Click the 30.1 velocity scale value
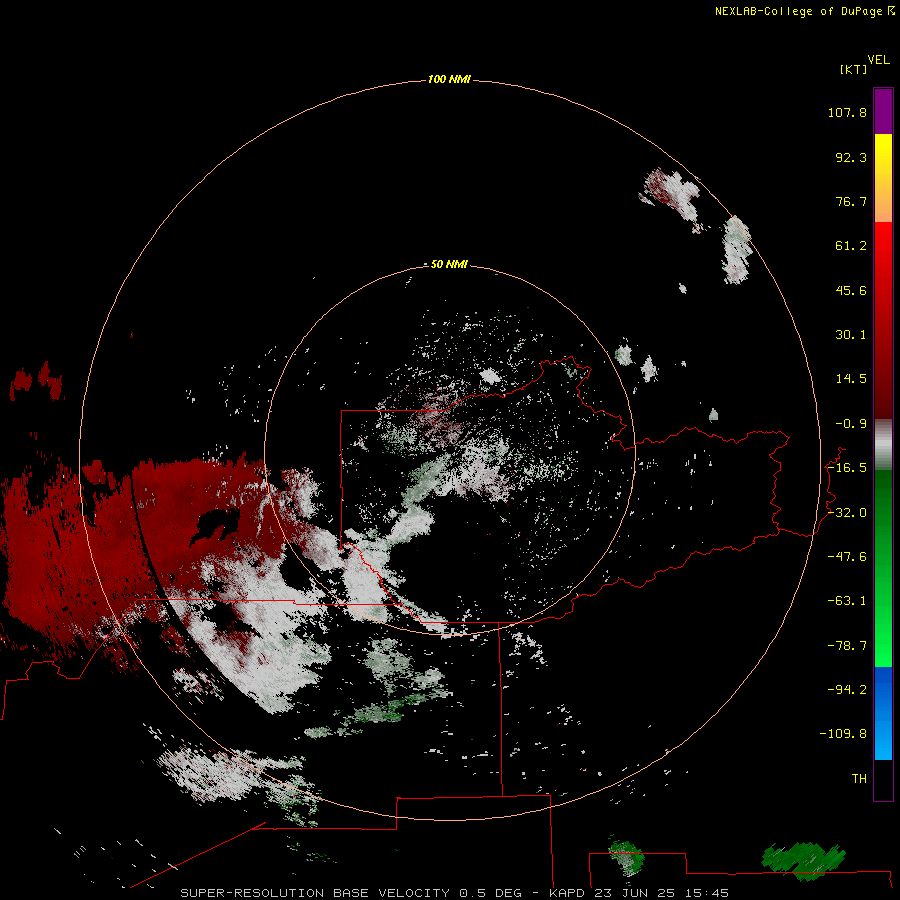 (x=851, y=335)
